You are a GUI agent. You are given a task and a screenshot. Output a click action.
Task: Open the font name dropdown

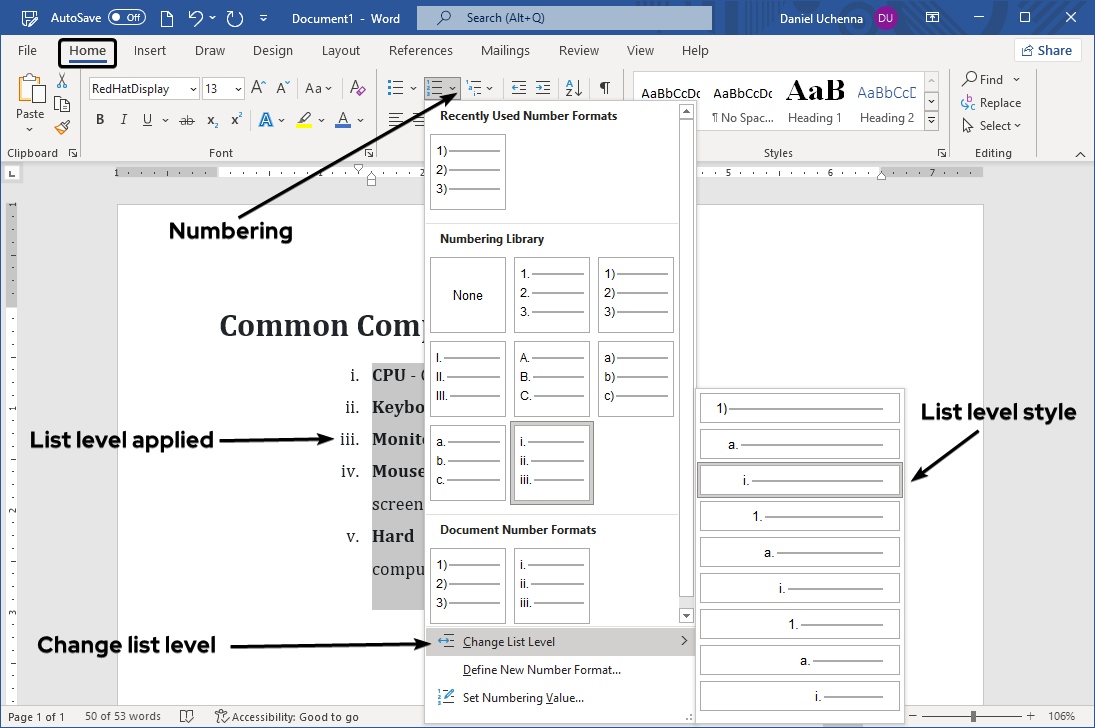point(192,89)
